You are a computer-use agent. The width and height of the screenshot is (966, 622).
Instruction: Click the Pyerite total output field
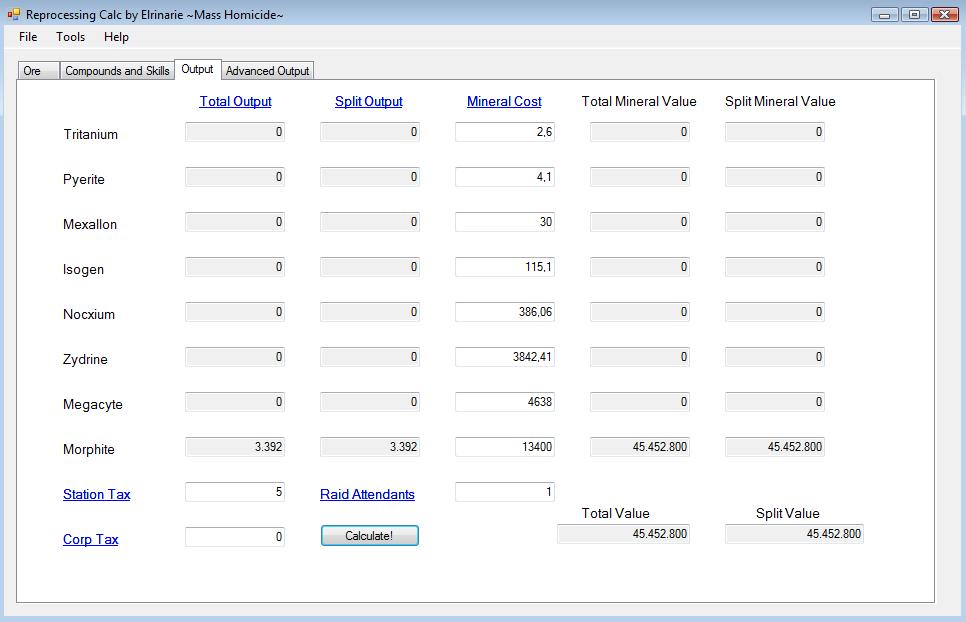pos(235,177)
